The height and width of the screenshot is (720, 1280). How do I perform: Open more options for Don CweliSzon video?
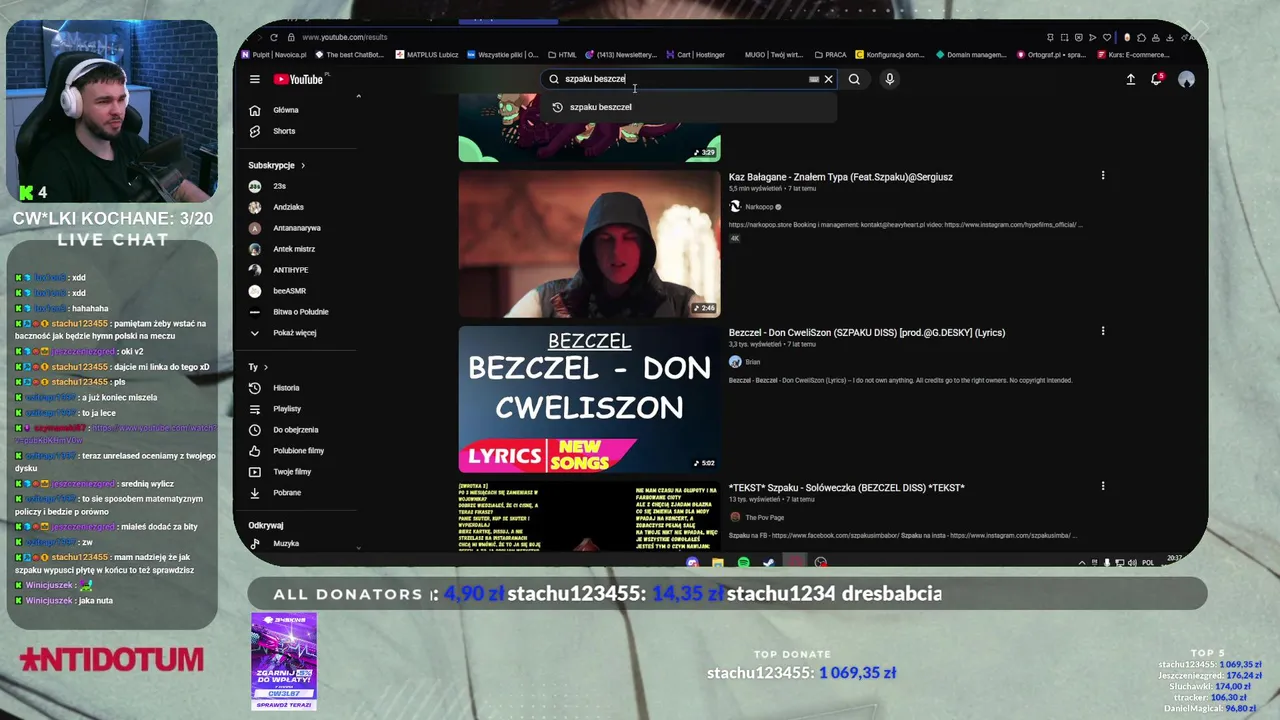[x=1103, y=331]
